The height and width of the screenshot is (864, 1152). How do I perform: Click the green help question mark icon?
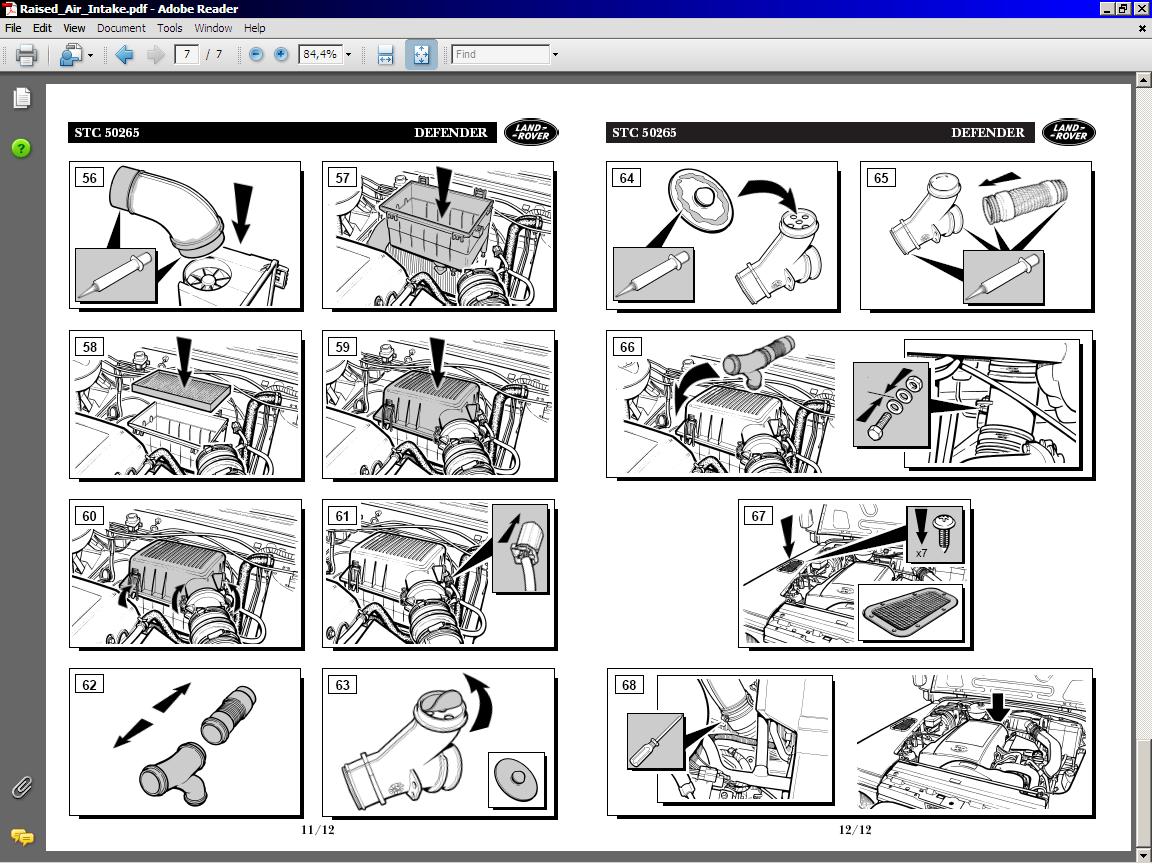(x=21, y=148)
